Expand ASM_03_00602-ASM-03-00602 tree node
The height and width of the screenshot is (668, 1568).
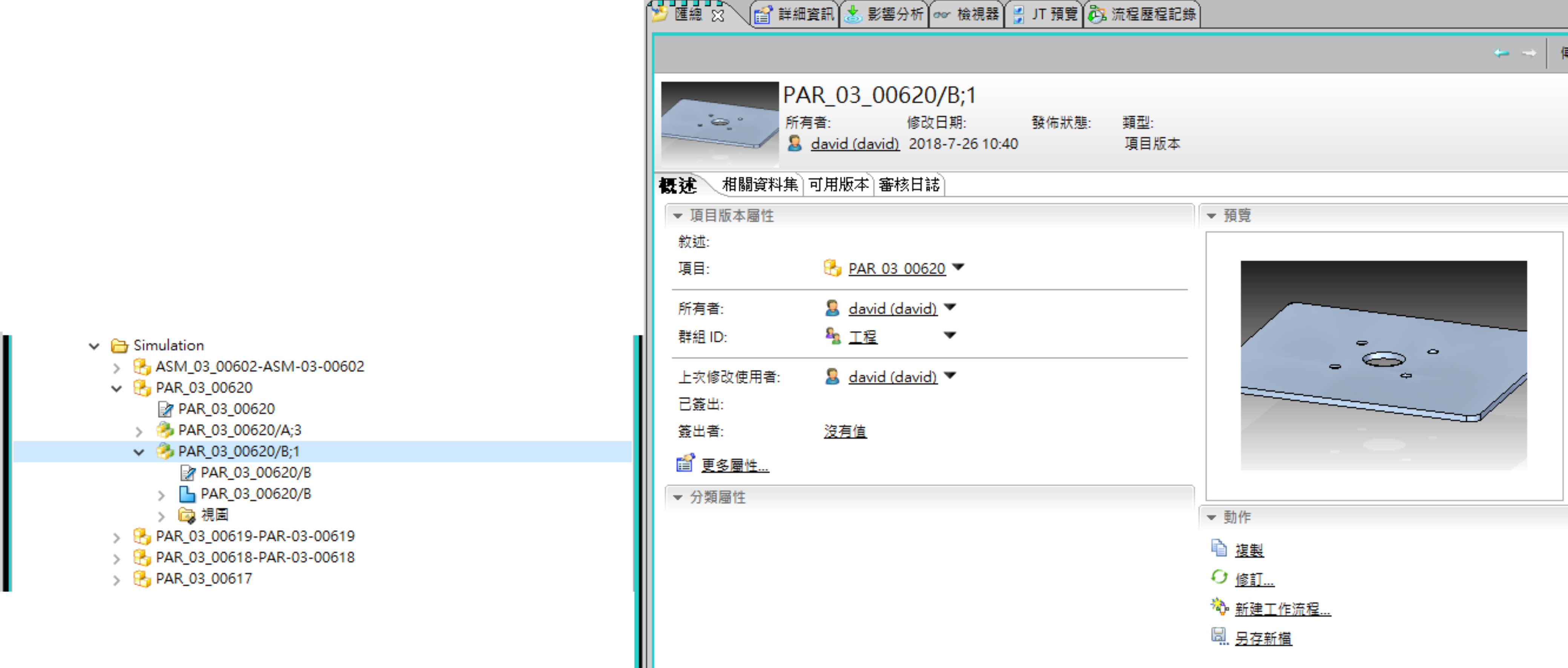tap(116, 367)
